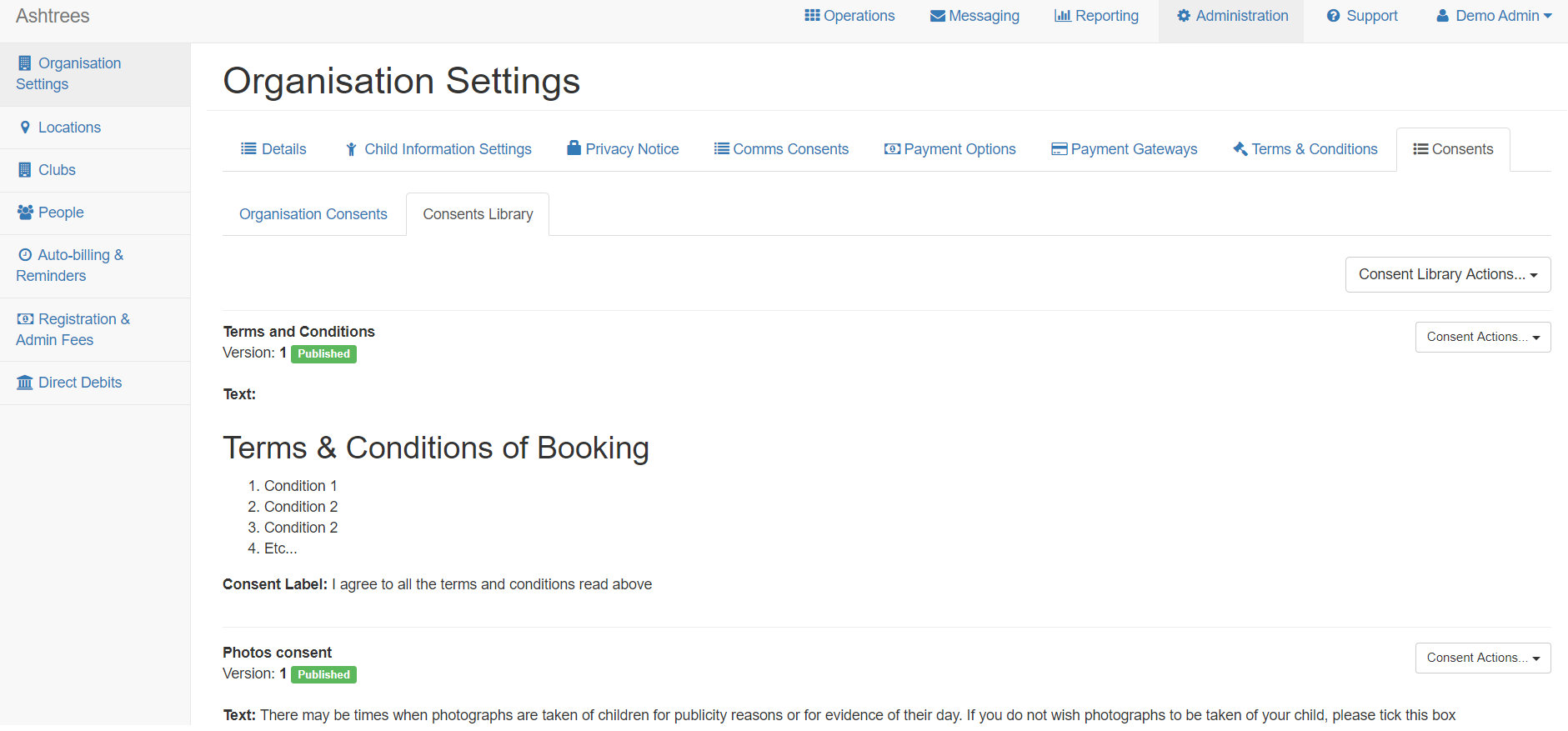Open Registration & Admin Fees link

[x=73, y=329]
